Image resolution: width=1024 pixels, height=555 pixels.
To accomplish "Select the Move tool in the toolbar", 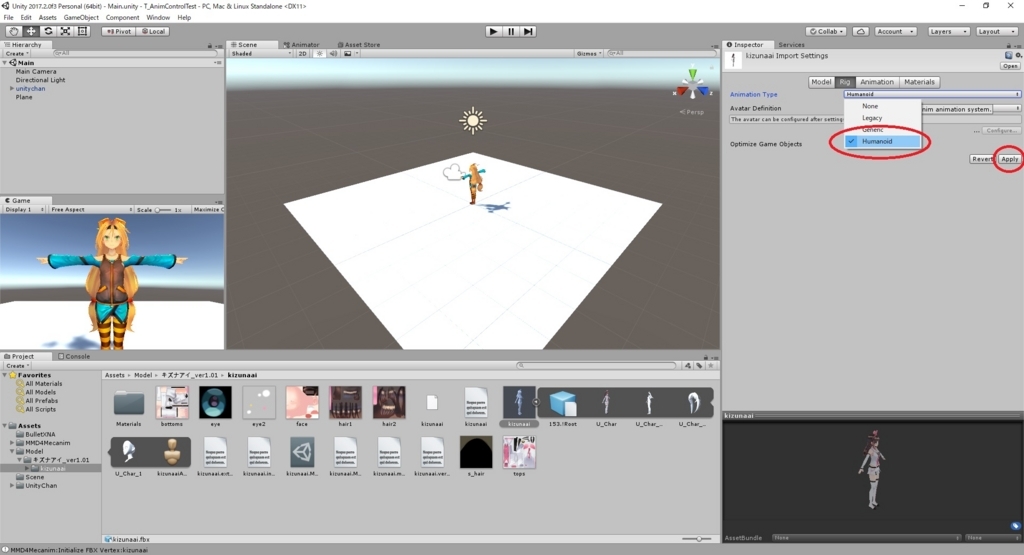I will 31,31.
